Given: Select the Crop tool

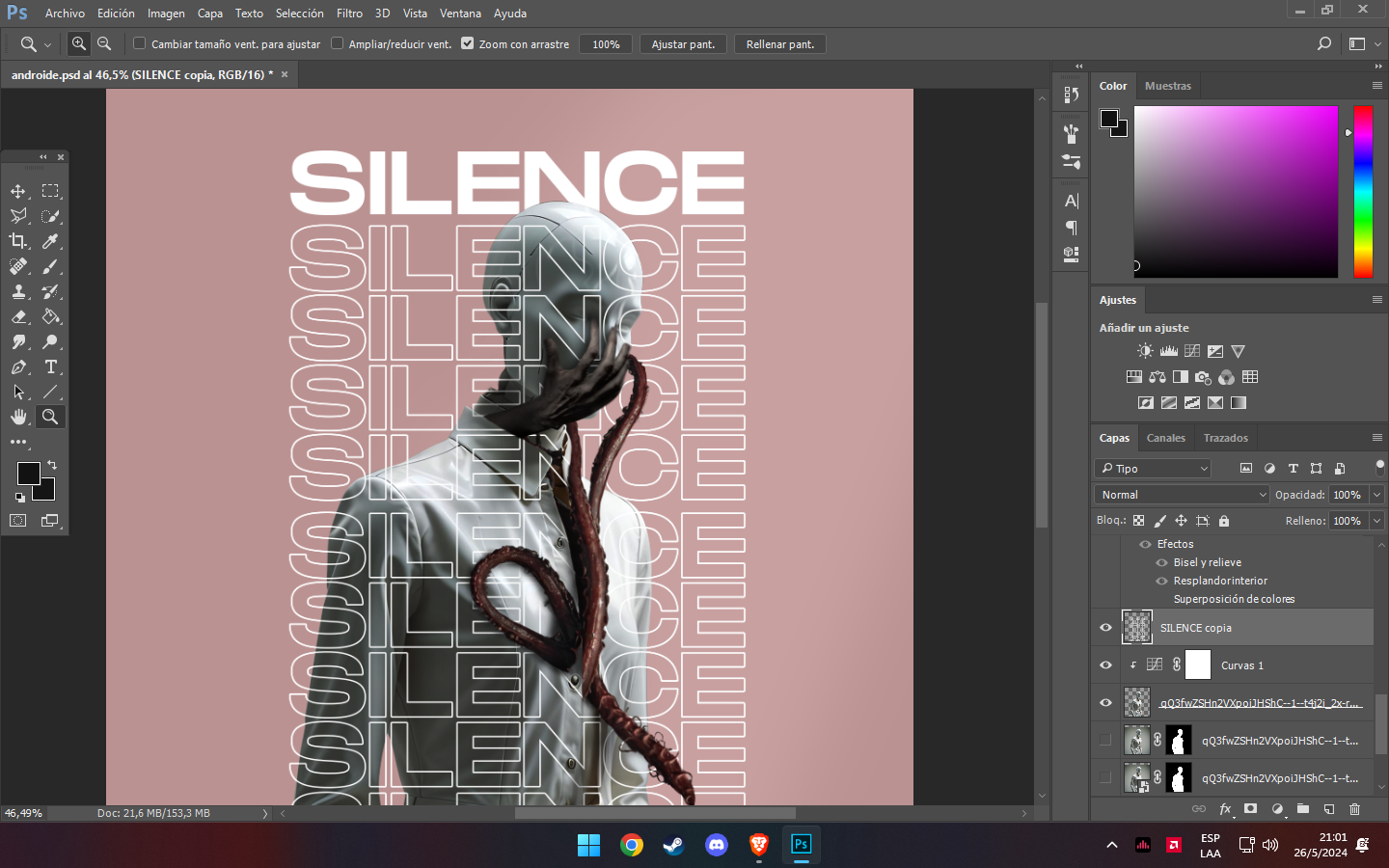Looking at the screenshot, I should [x=18, y=241].
